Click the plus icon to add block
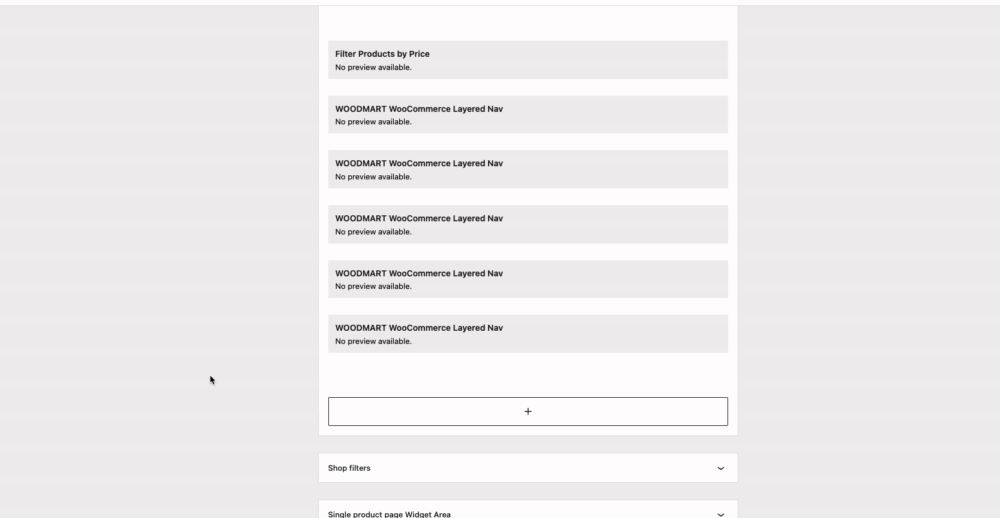Viewport: 1000px width, 518px height. (x=527, y=411)
